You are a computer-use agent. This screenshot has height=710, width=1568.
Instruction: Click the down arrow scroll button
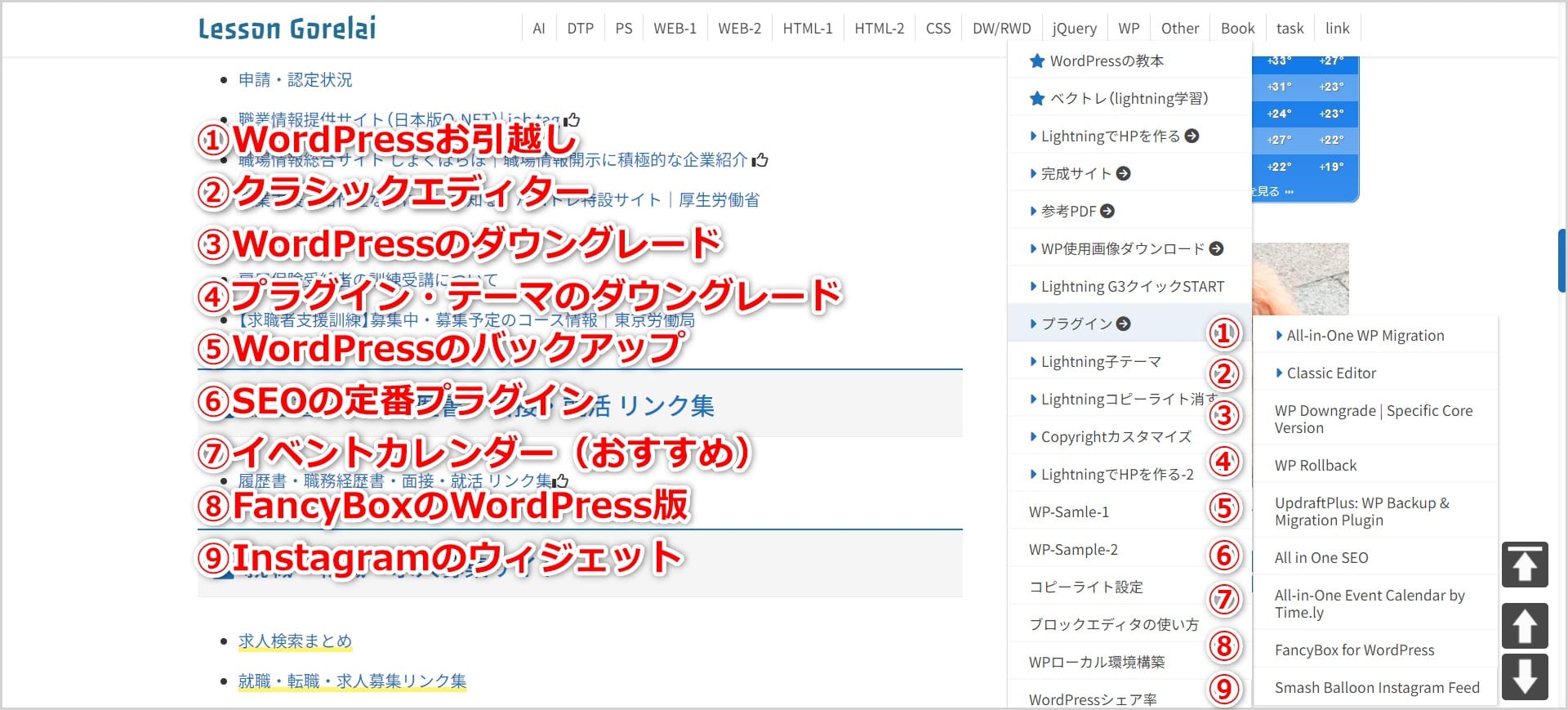tap(1524, 677)
